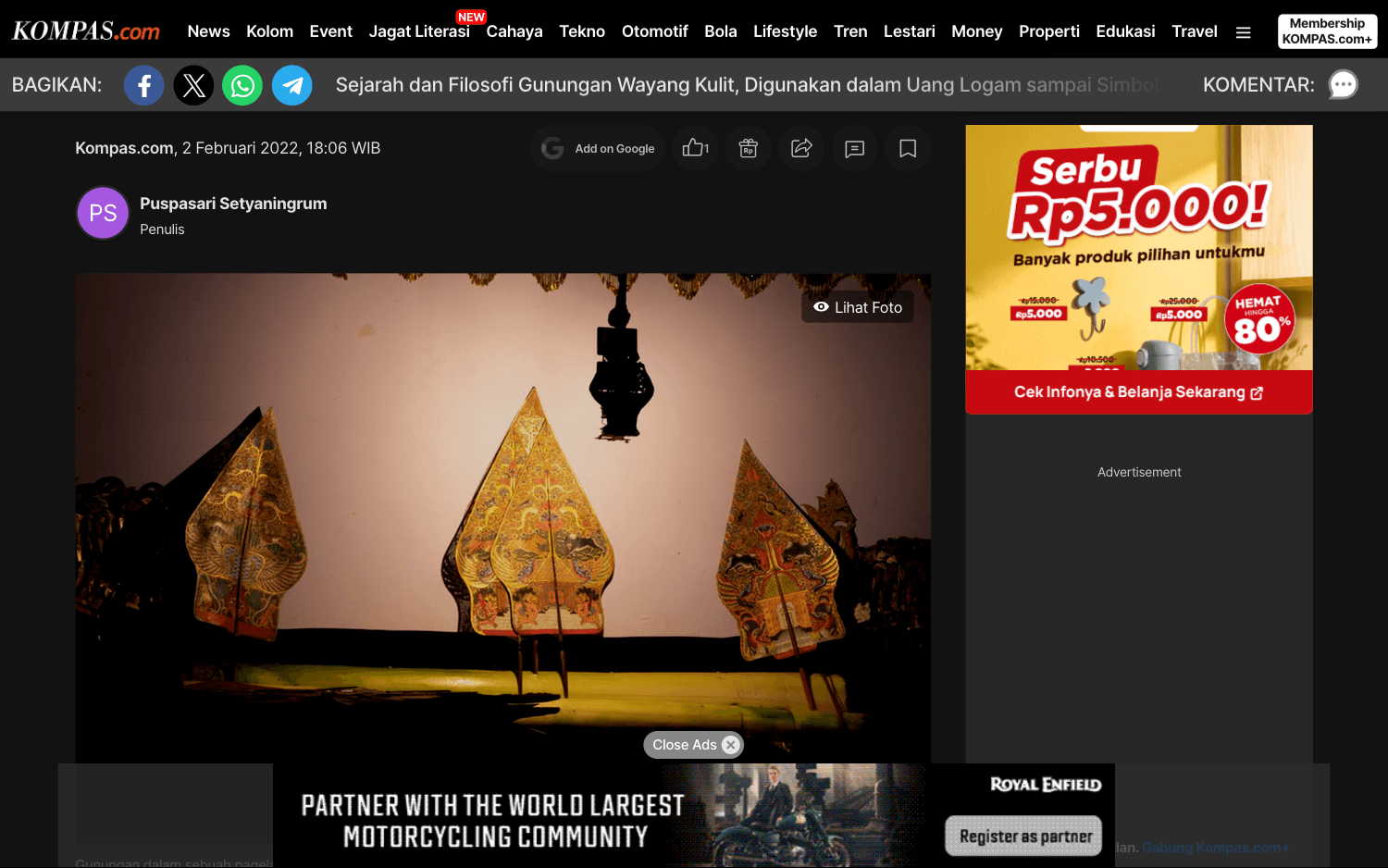Click the PS author avatar
The height and width of the screenshot is (868, 1388).
(103, 213)
